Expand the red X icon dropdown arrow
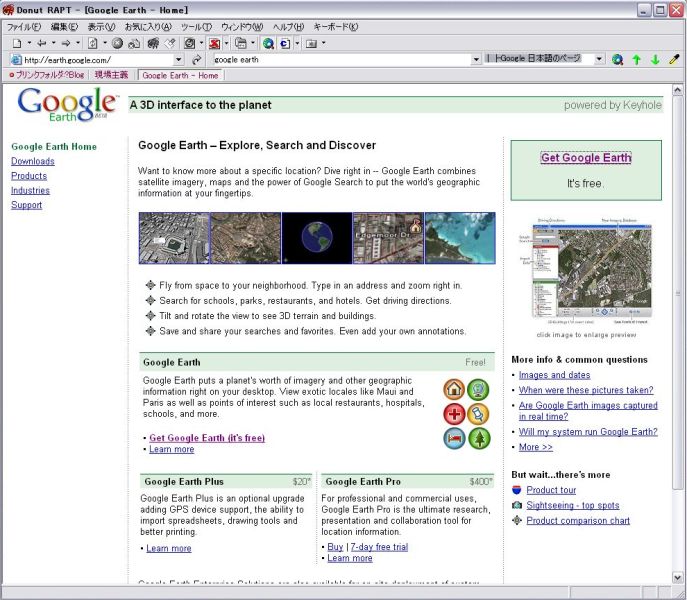687x600 pixels. pyautogui.click(x=227, y=43)
